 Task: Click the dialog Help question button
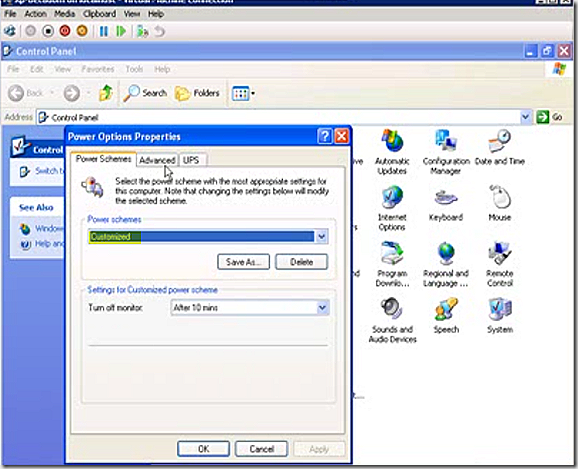[x=324, y=136]
